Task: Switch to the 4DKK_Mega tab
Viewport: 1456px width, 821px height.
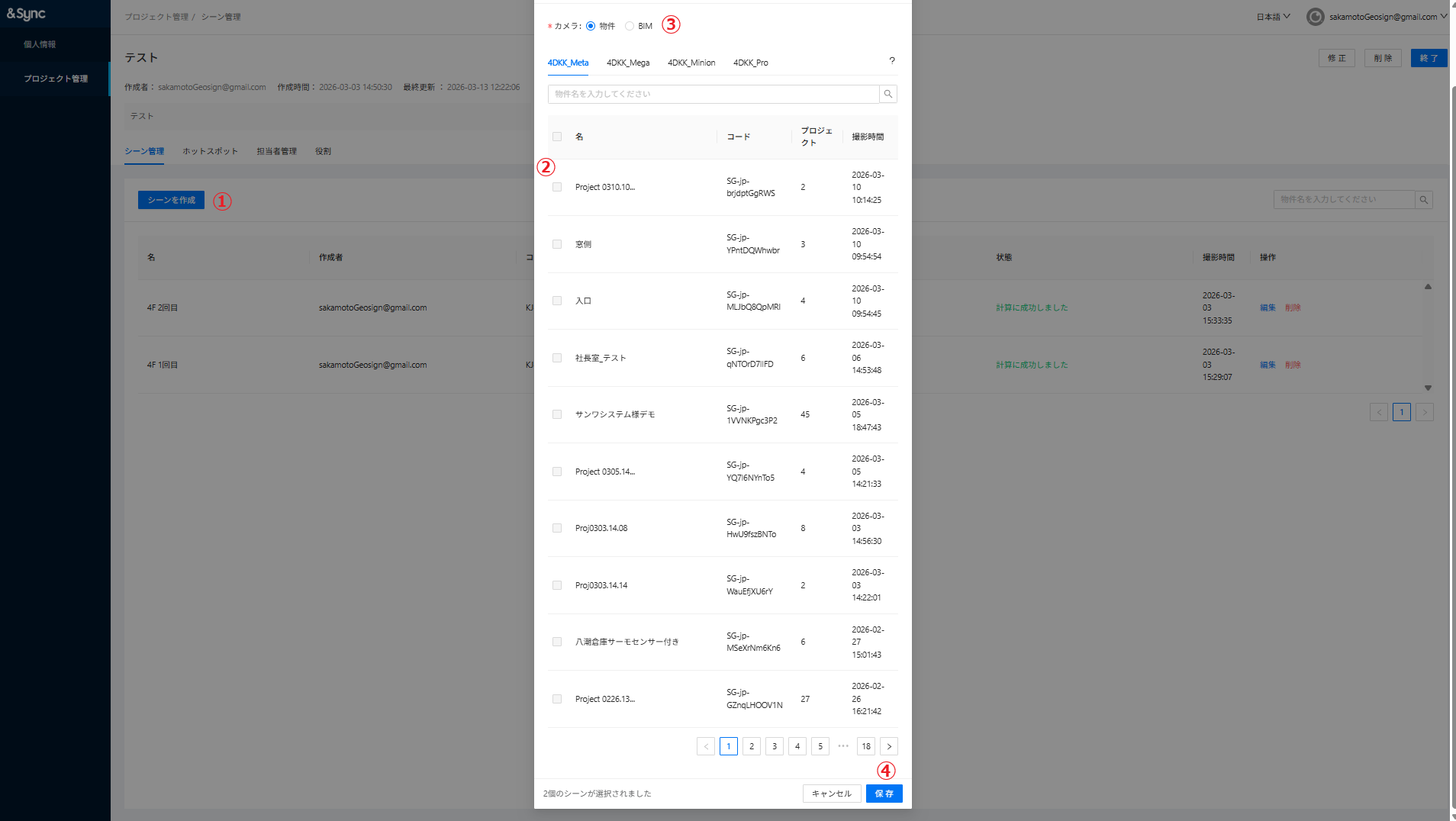Action: (628, 63)
